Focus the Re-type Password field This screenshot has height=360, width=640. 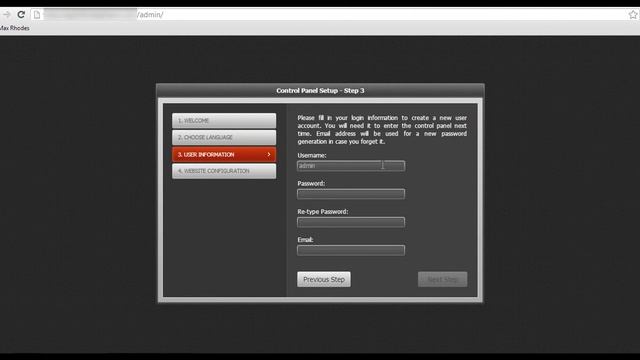coord(351,222)
